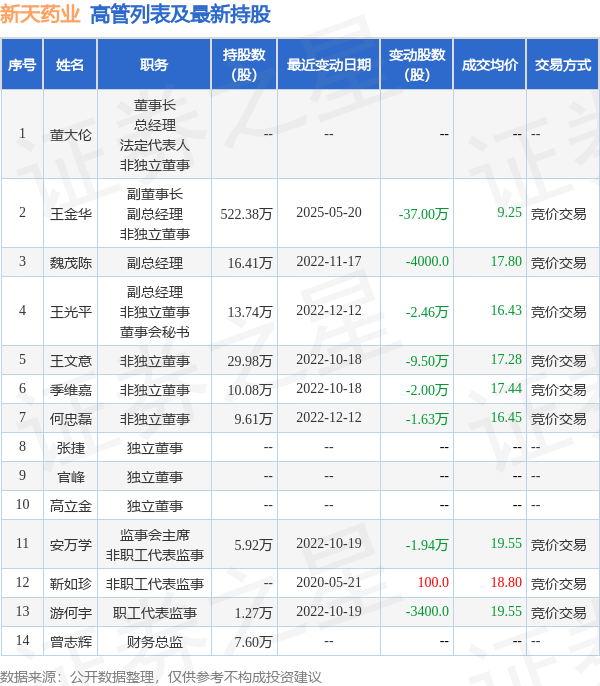The height and width of the screenshot is (686, 600).
Task: Click the -3400.0 change value
Action: (x=427, y=612)
